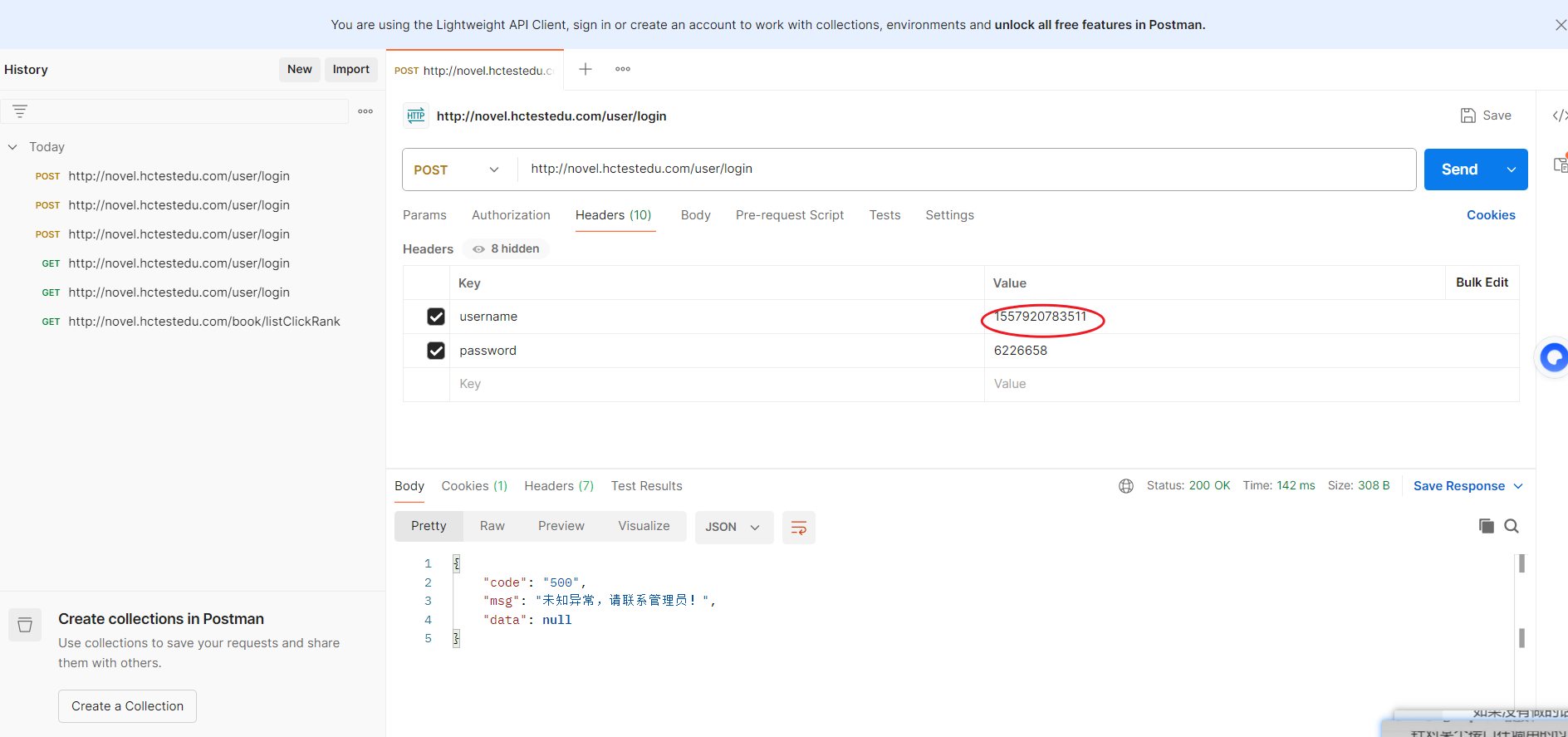Image resolution: width=1568 pixels, height=737 pixels.
Task: Open tab options three-dot menu
Action: point(623,69)
